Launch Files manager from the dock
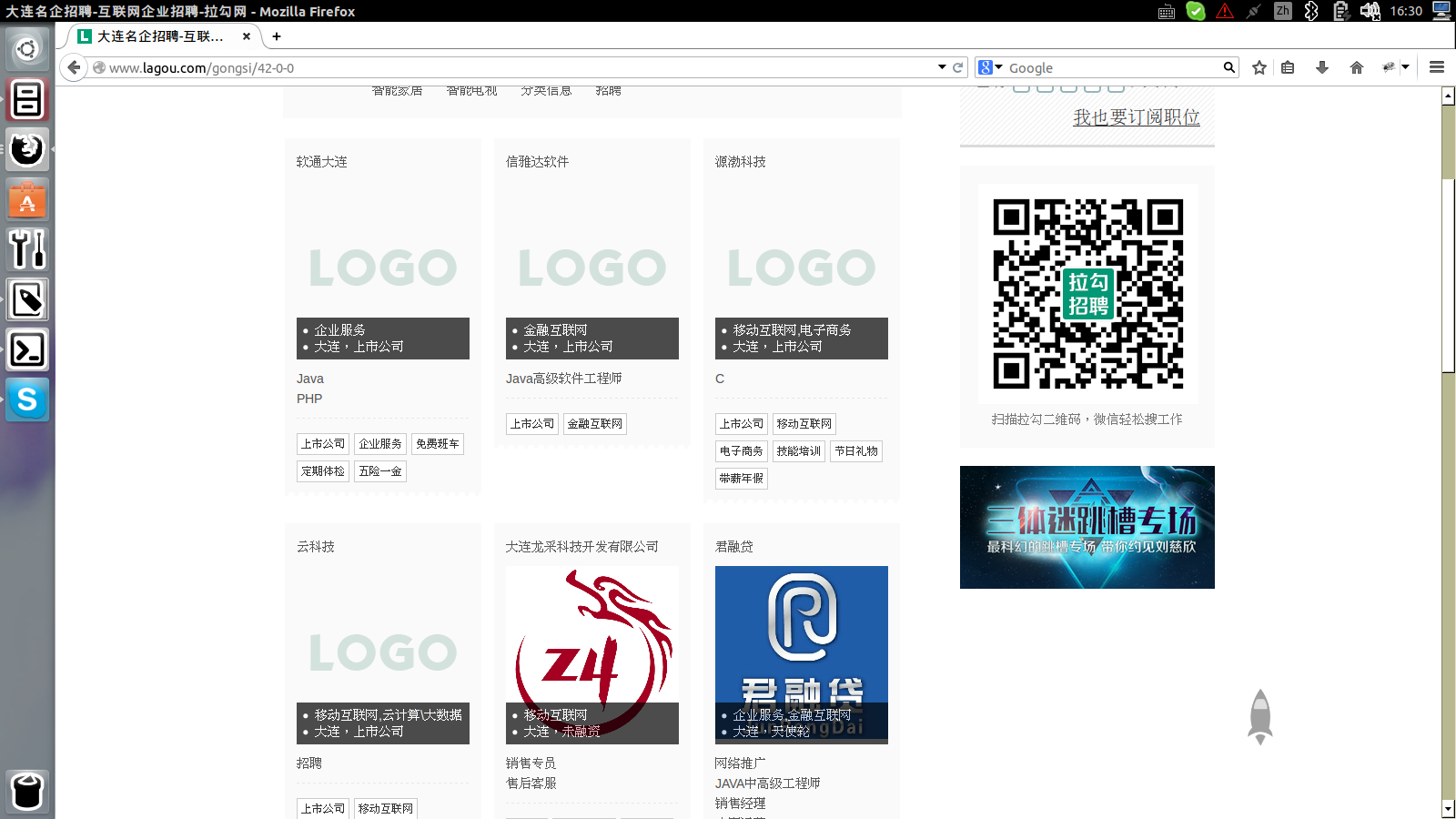 [27, 99]
